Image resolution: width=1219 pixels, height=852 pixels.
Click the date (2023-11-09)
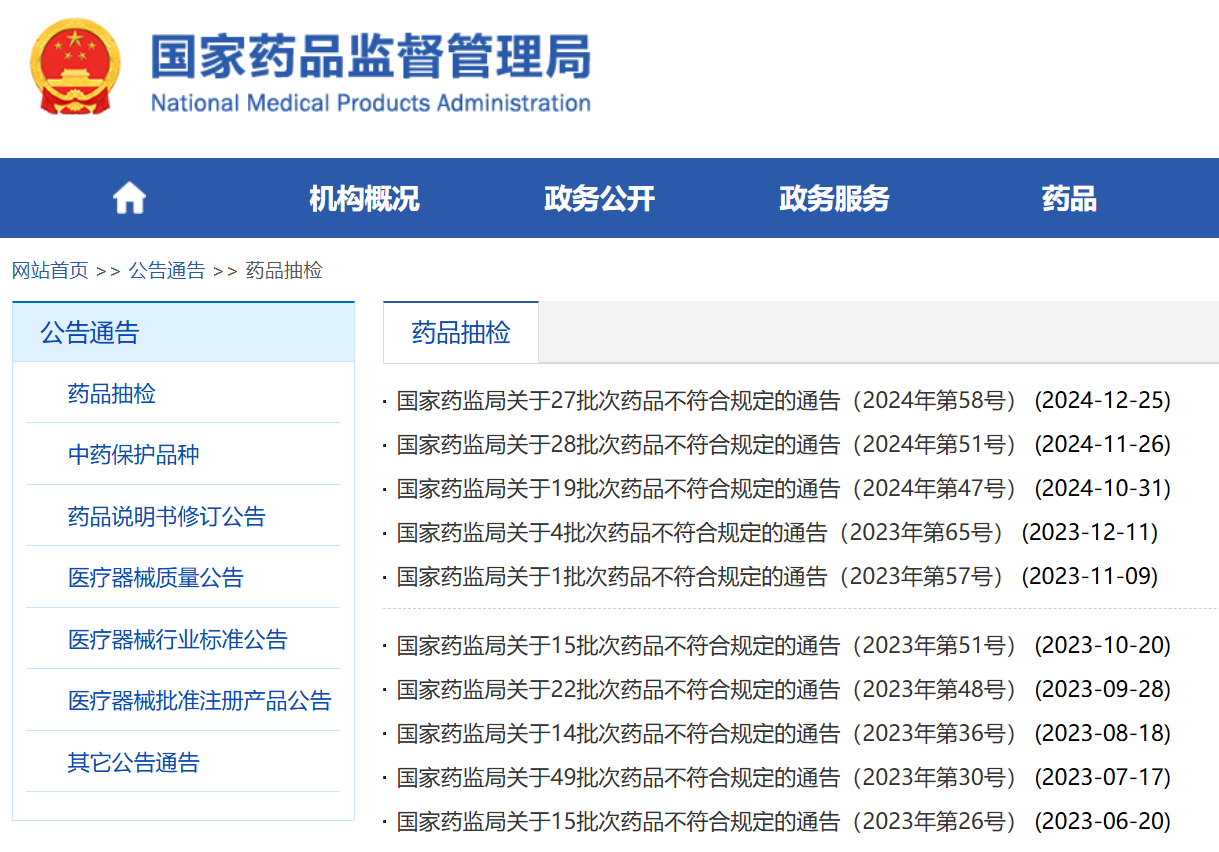[x=1090, y=576]
